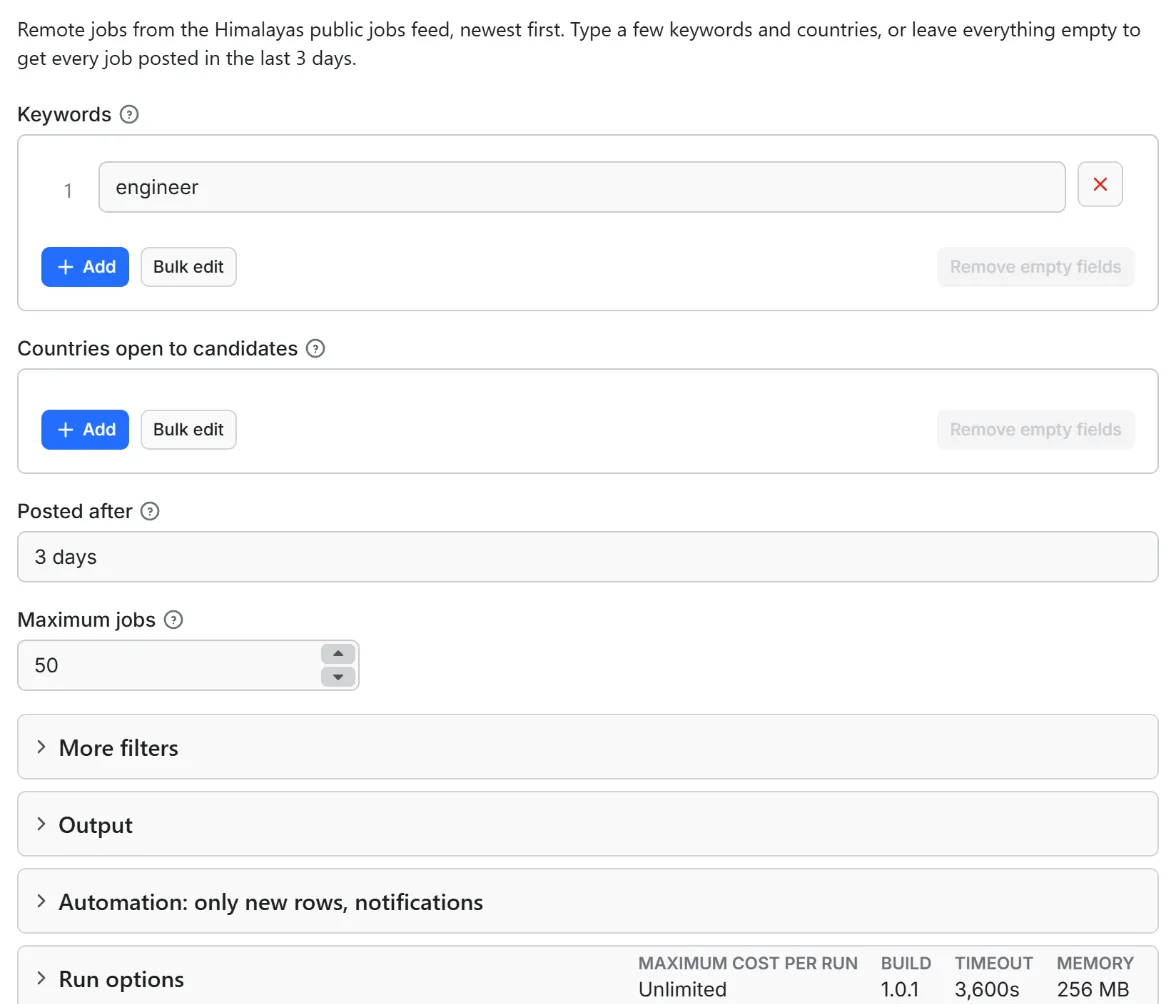Open help icon for Countries open to candidates
This screenshot has width=1176, height=1004.
point(316,349)
